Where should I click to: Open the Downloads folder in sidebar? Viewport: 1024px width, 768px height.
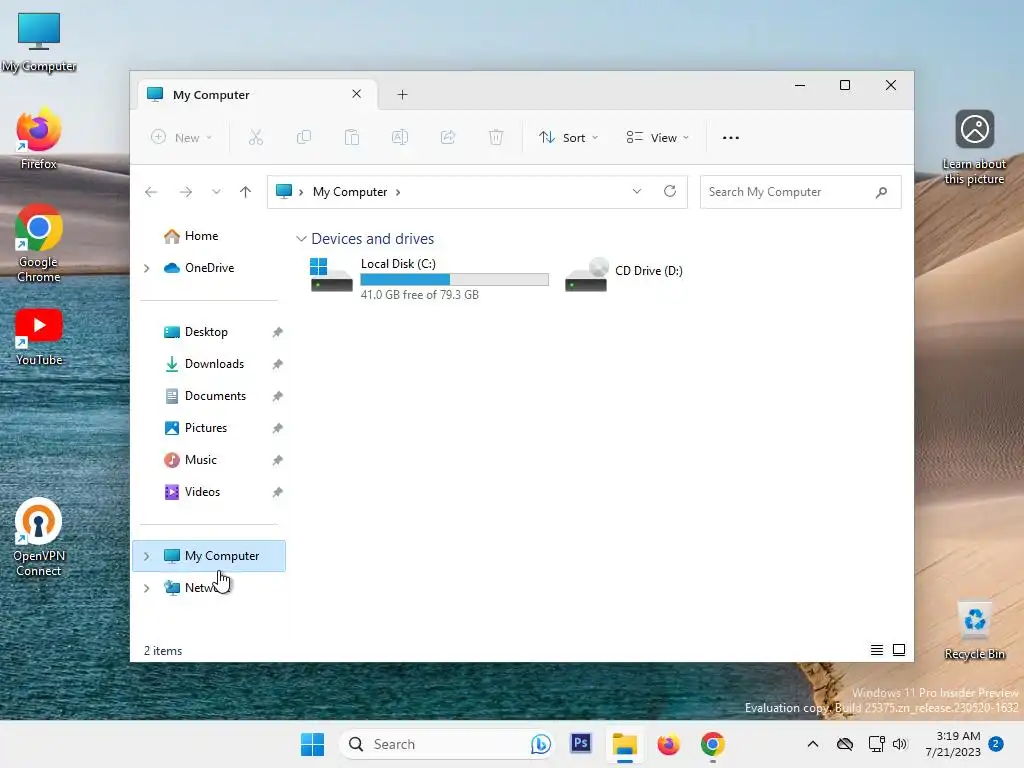[204, 364]
